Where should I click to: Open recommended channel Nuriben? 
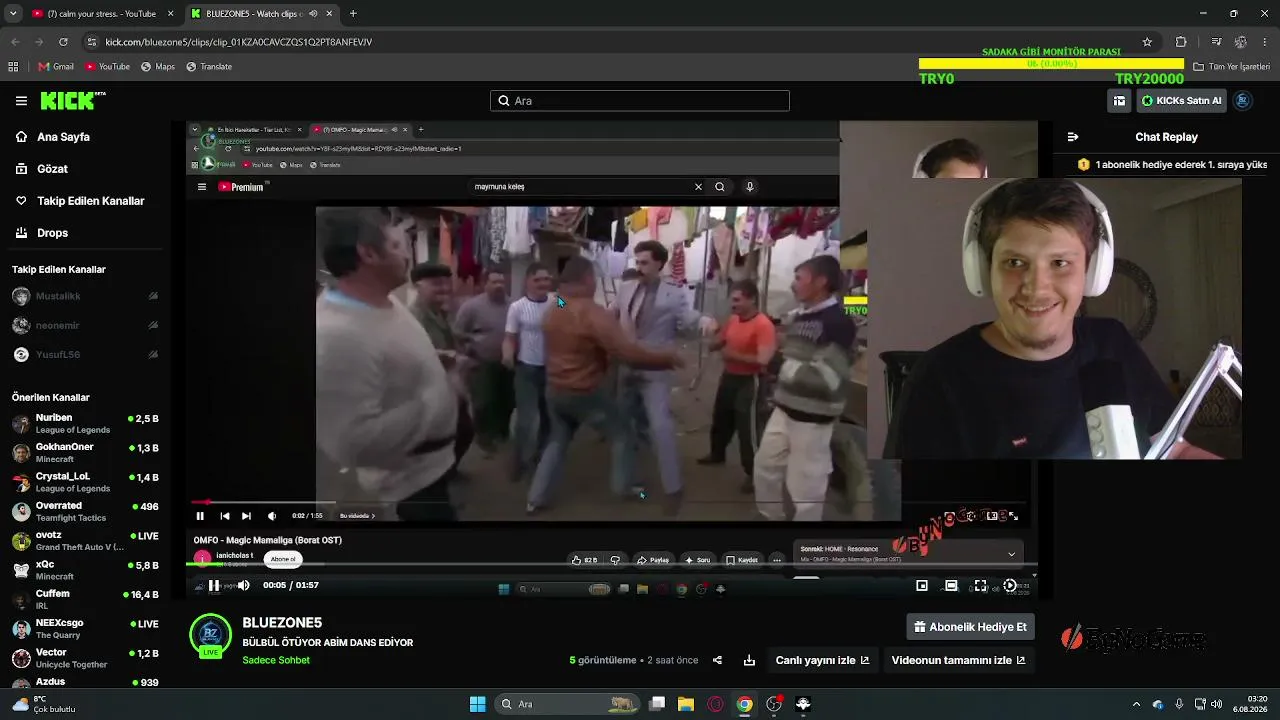85,424
